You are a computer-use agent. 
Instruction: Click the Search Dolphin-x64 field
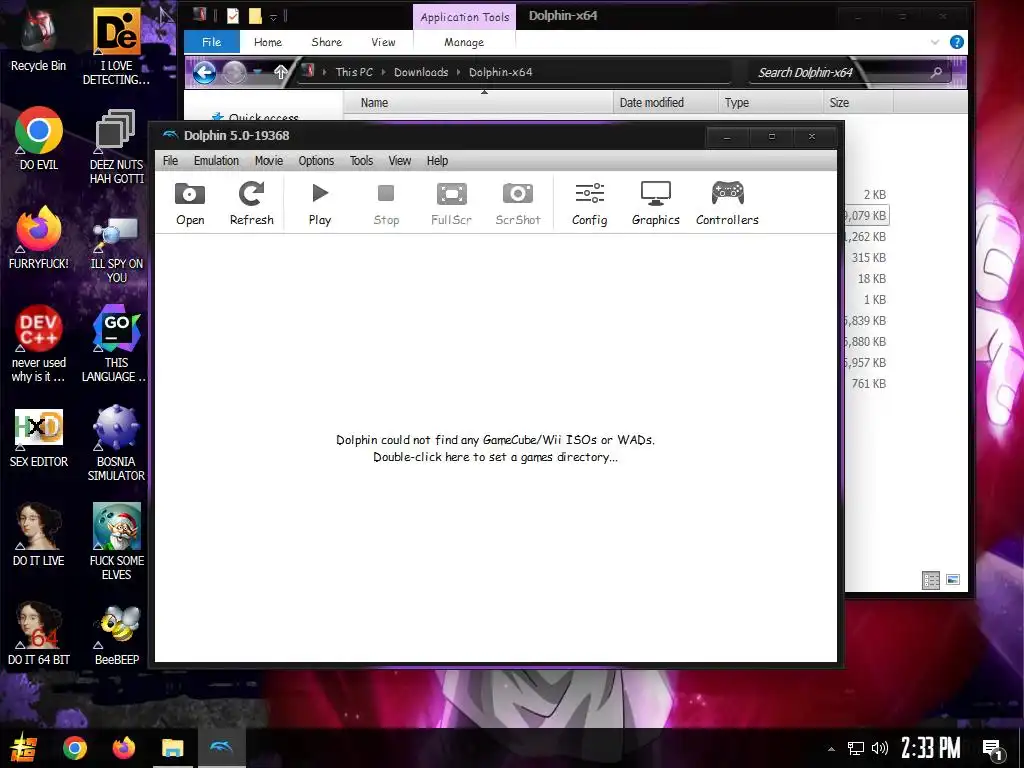pyautogui.click(x=849, y=72)
